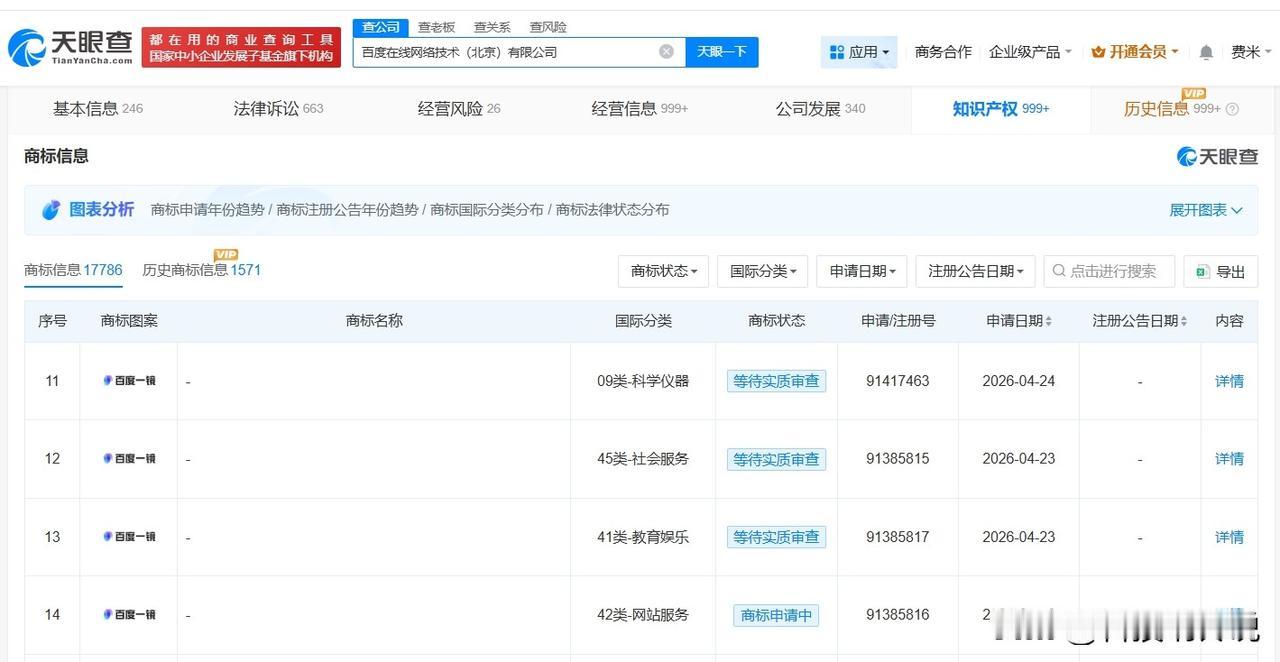
Task: Click the 点击进行搜索 table search field
Action: tap(1109, 271)
